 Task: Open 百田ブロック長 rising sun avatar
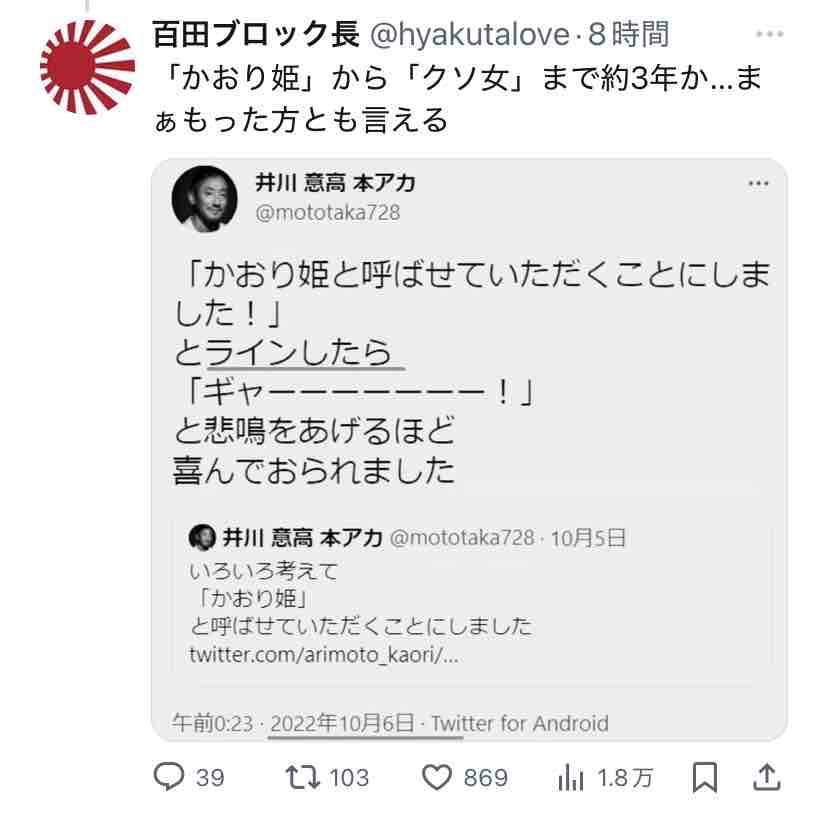click(x=87, y=67)
